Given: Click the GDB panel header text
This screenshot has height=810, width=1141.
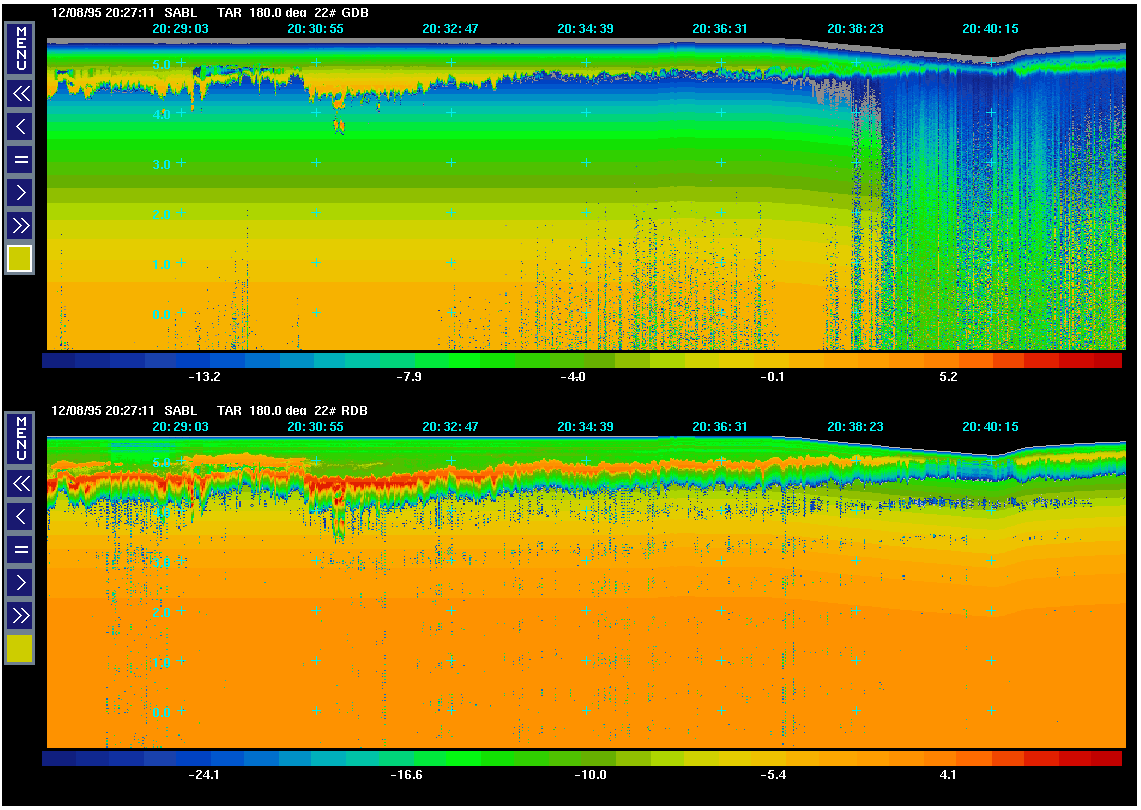Looking at the screenshot, I should tap(216, 13).
